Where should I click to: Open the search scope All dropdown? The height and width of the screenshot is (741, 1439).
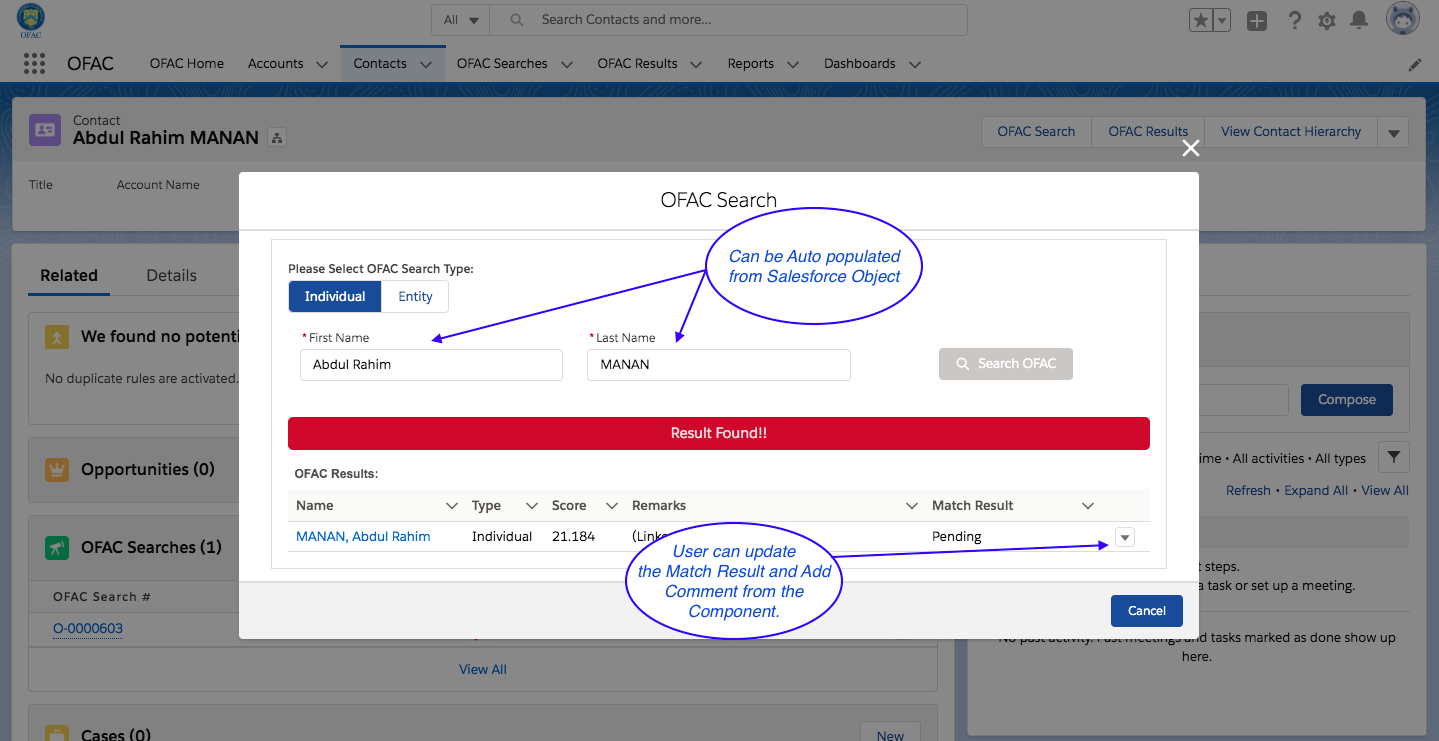tap(462, 20)
